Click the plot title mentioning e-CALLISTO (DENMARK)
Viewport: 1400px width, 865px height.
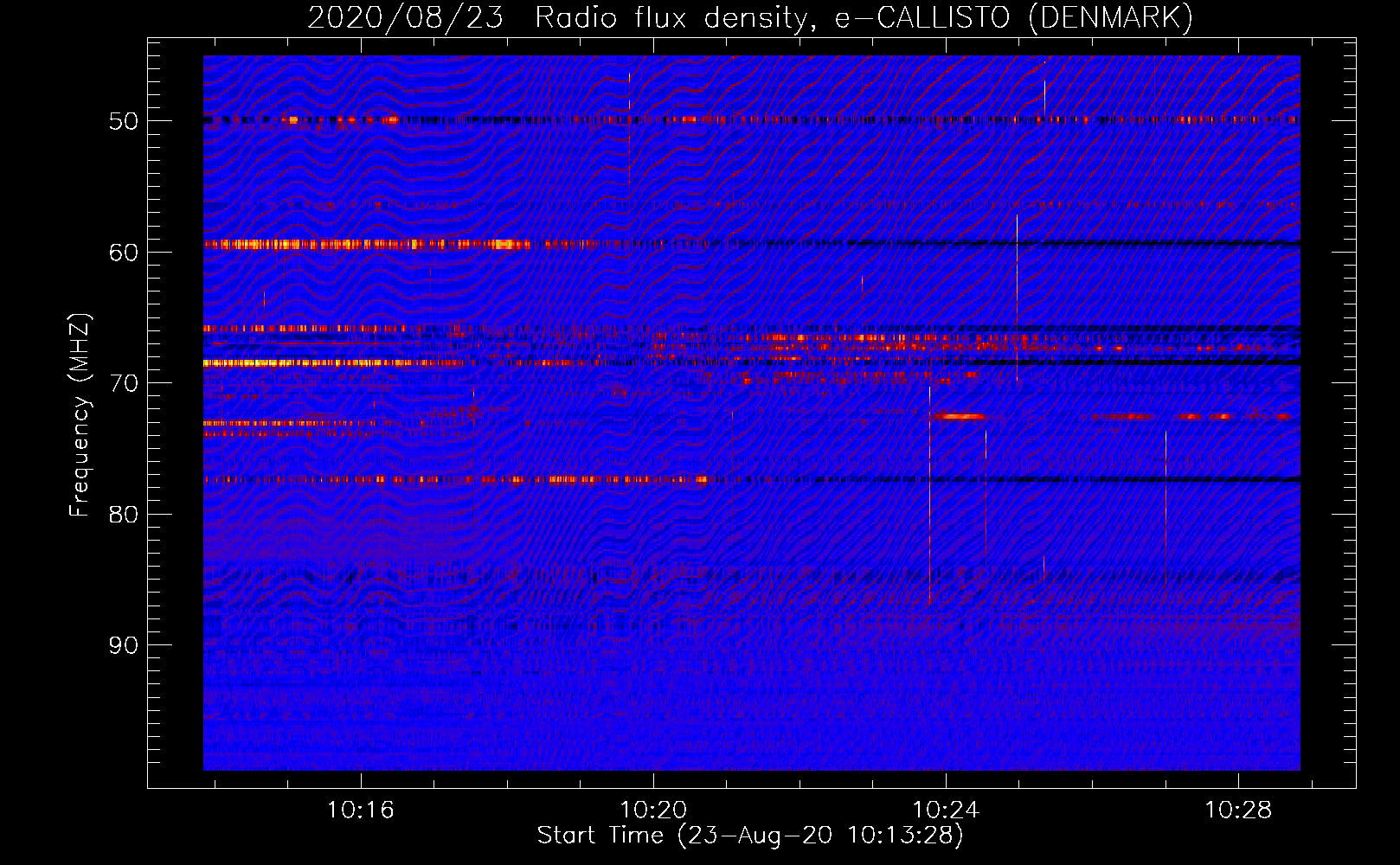point(750,17)
